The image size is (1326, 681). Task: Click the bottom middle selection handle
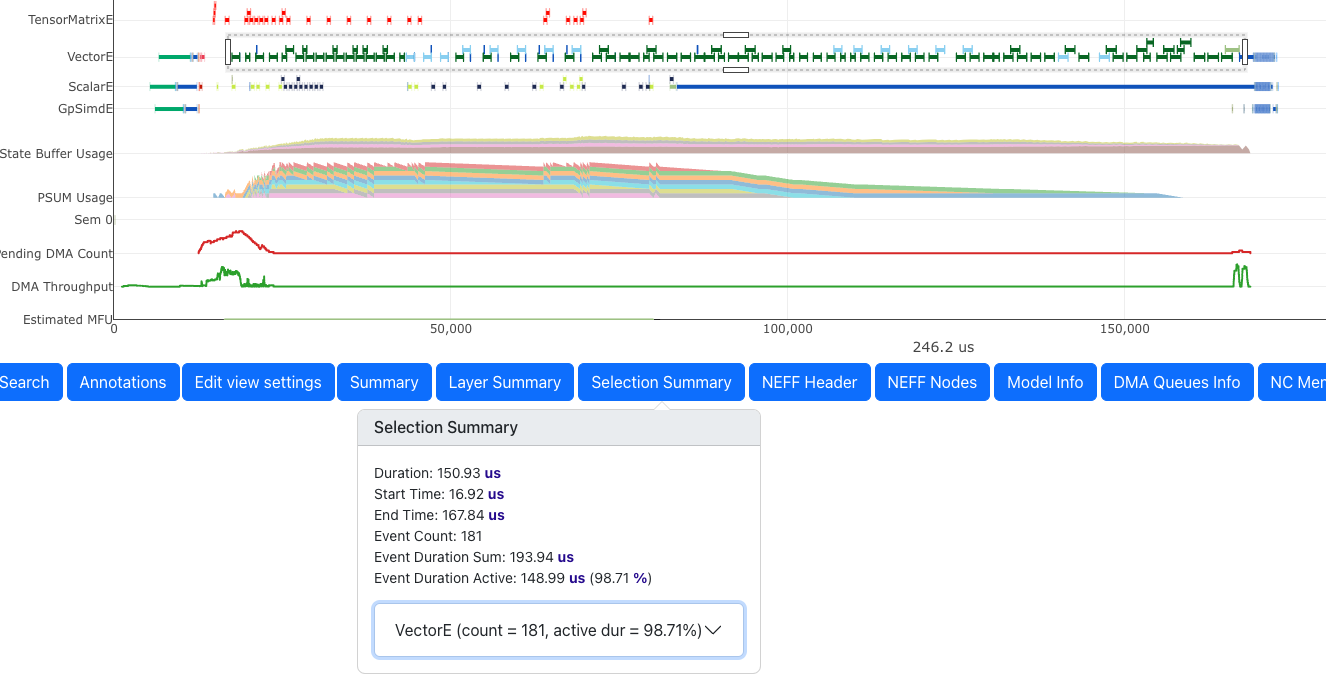[736, 70]
